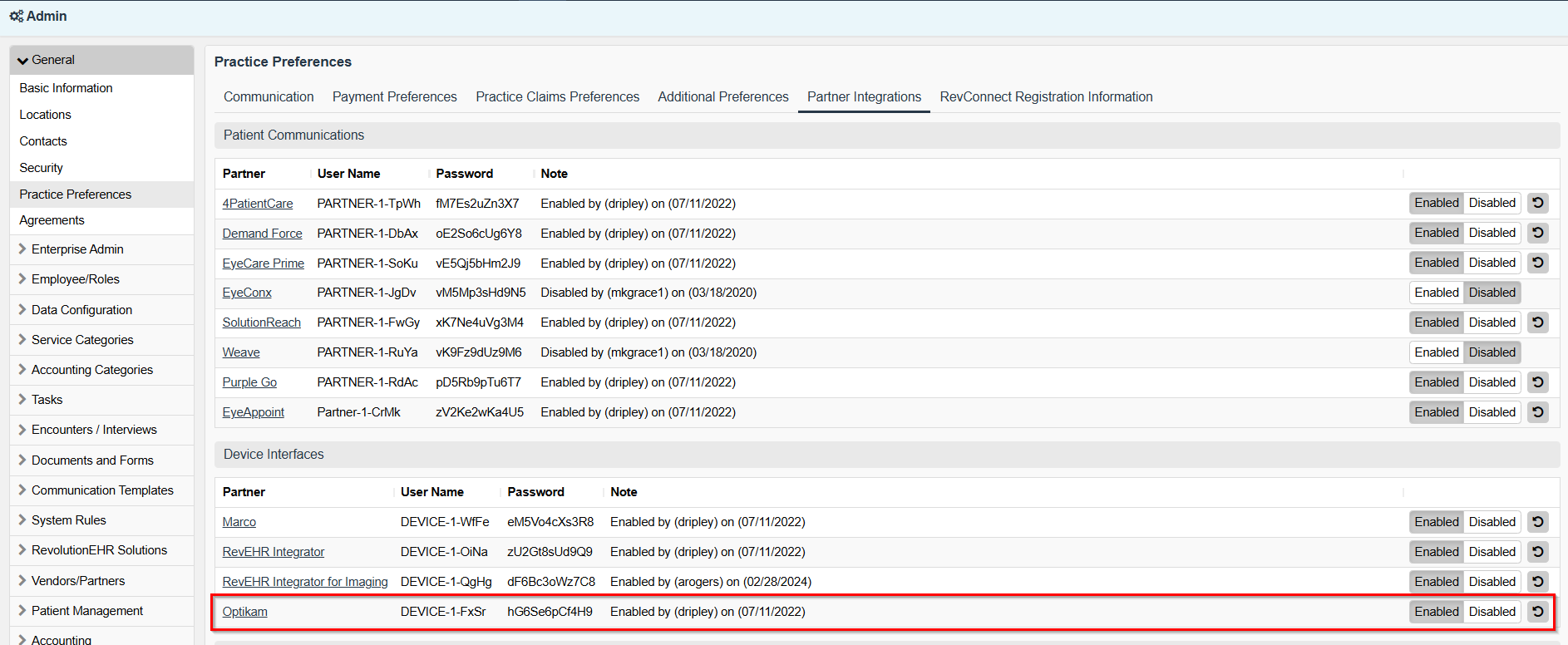This screenshot has height=645, width=1568.
Task: Open the RevEHR Integrator for Imaging link
Action: click(305, 582)
